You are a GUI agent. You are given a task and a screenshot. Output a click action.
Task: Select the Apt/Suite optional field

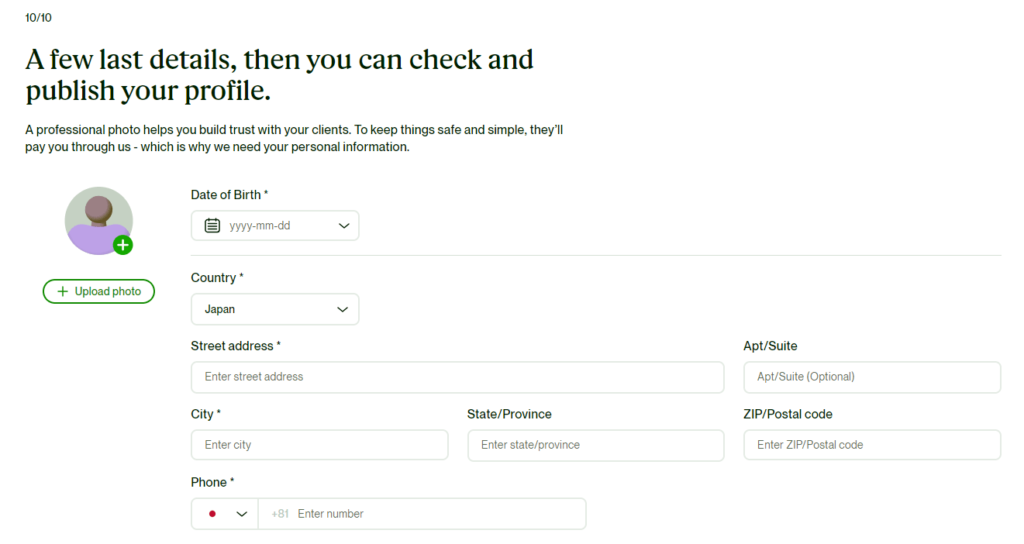[x=872, y=377]
